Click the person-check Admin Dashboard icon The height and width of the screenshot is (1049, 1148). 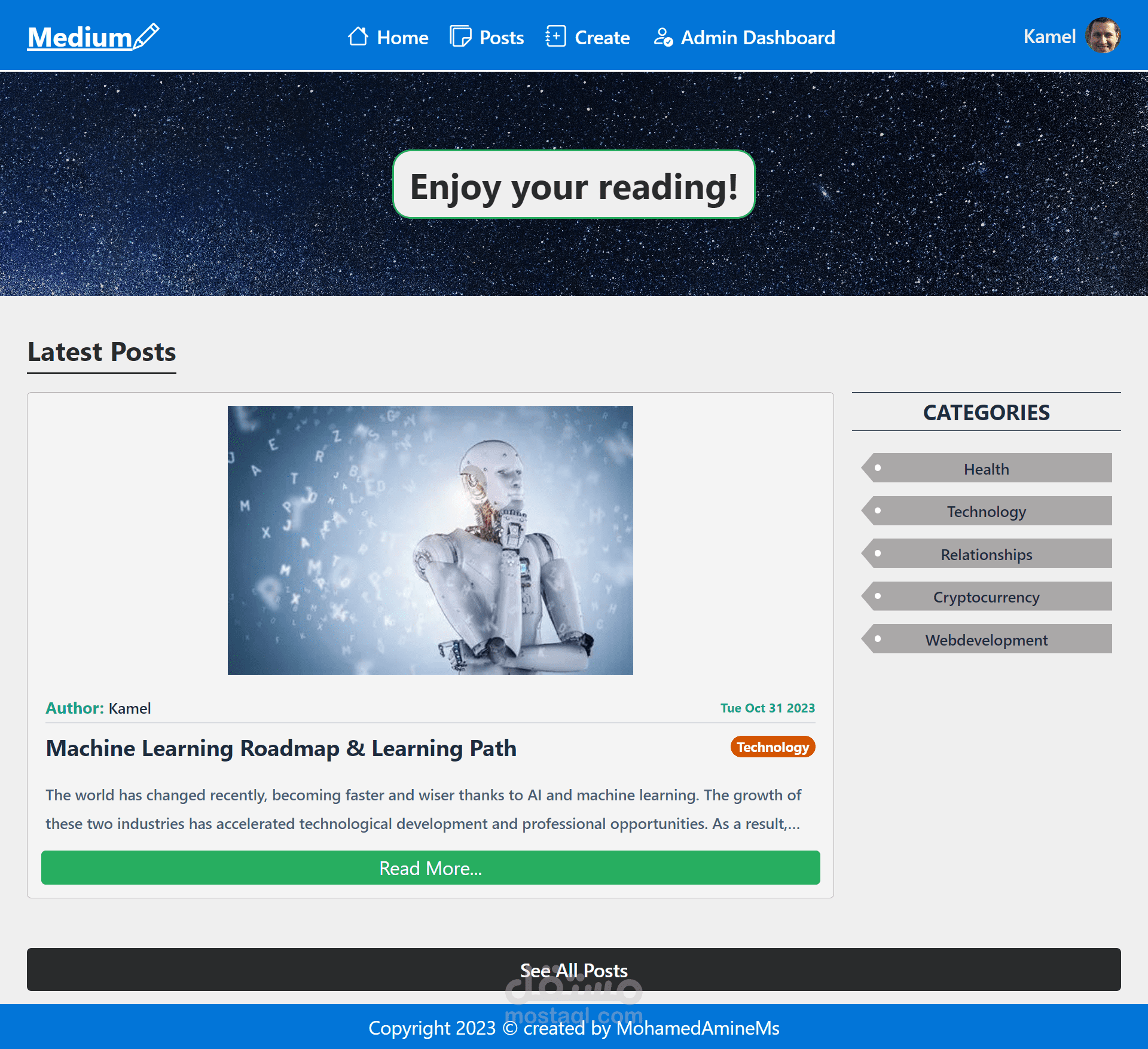click(662, 37)
